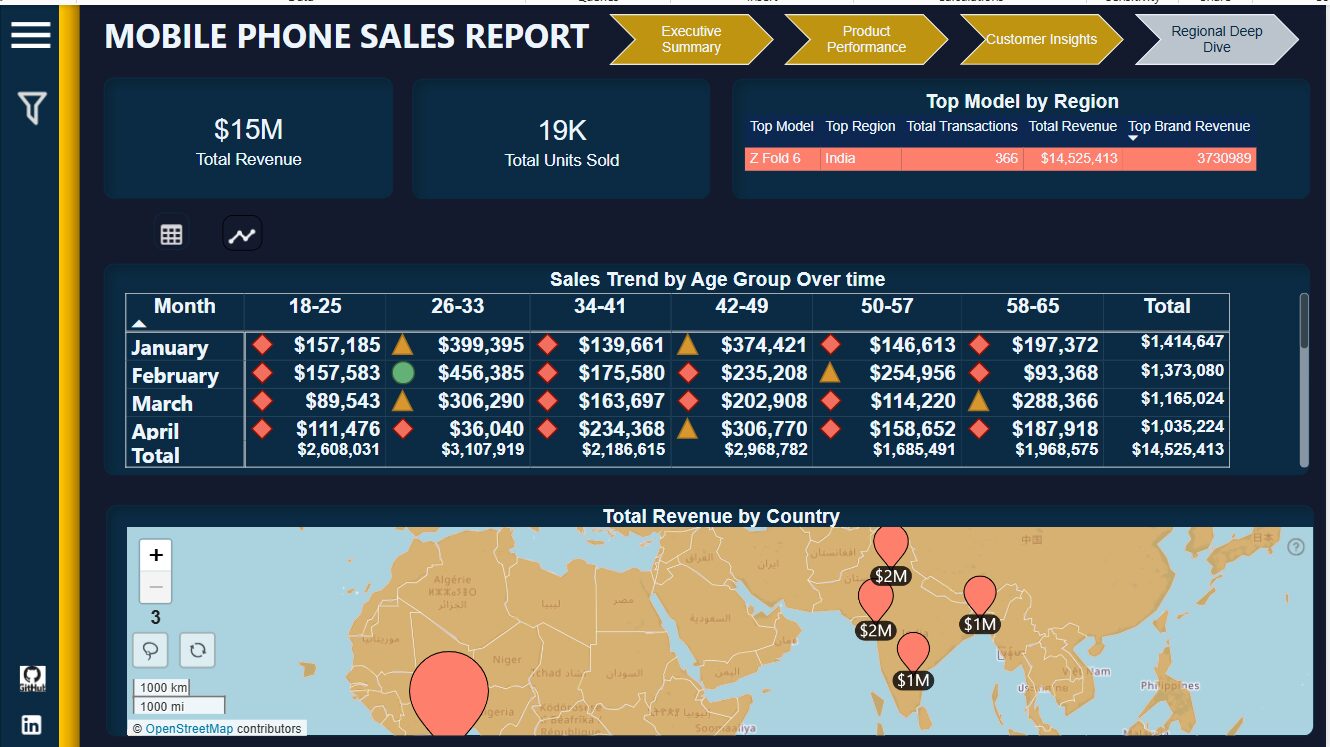Click the map zoom level 3 label

[x=156, y=617]
